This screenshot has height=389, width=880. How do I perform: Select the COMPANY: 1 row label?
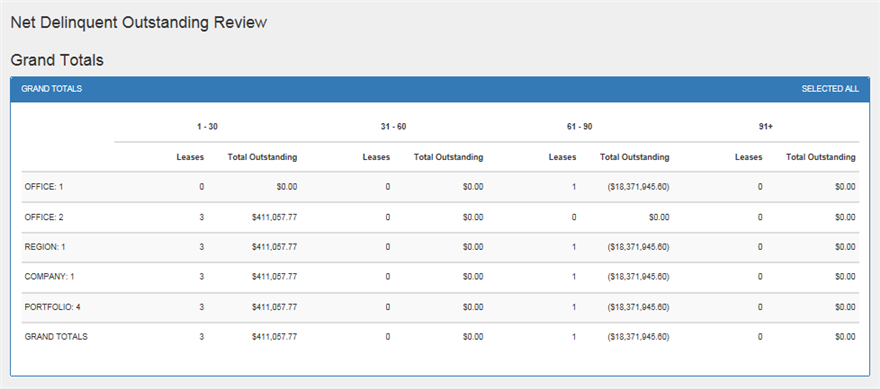pyautogui.click(x=49, y=277)
